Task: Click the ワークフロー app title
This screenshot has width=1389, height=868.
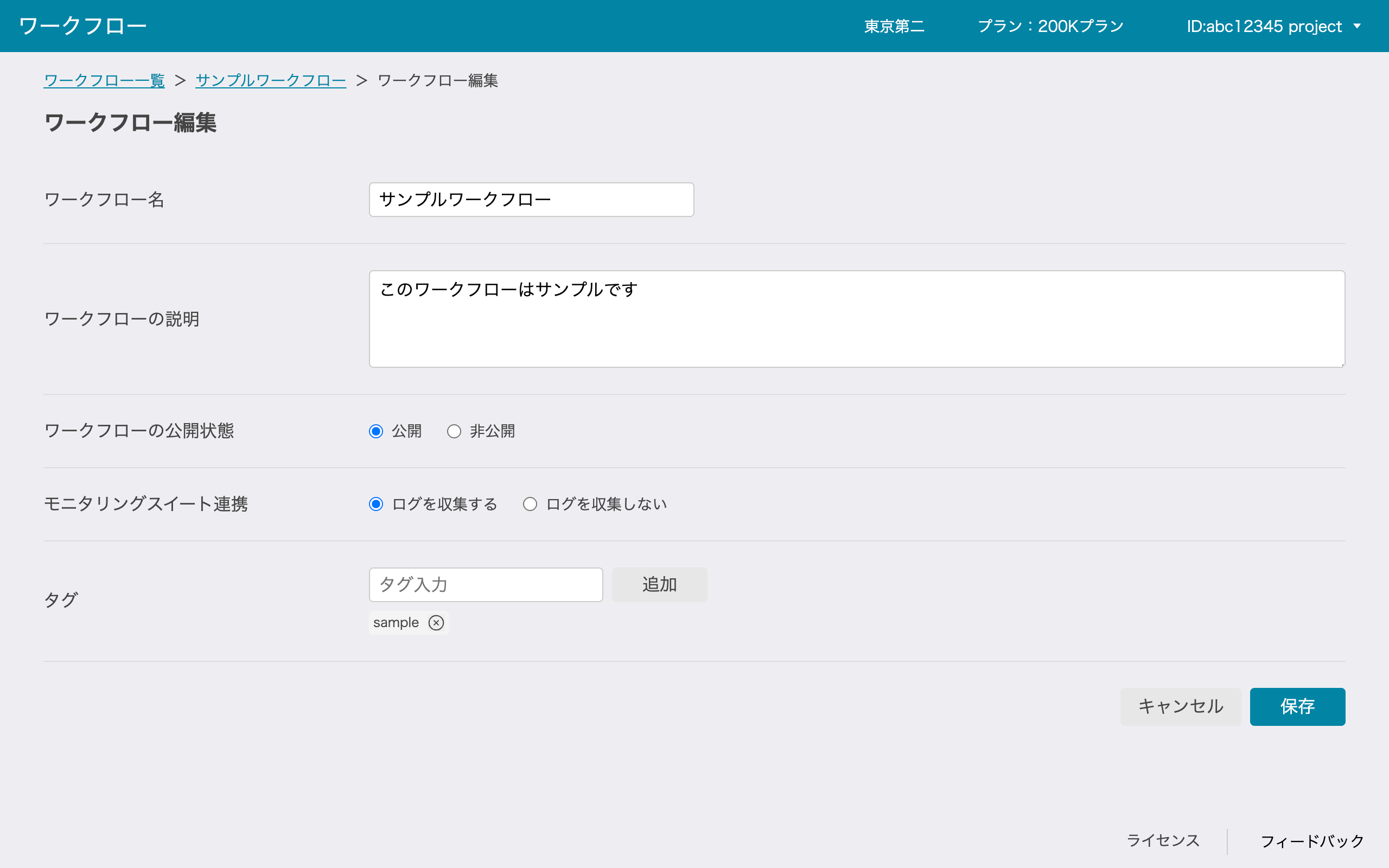Action: [82, 25]
